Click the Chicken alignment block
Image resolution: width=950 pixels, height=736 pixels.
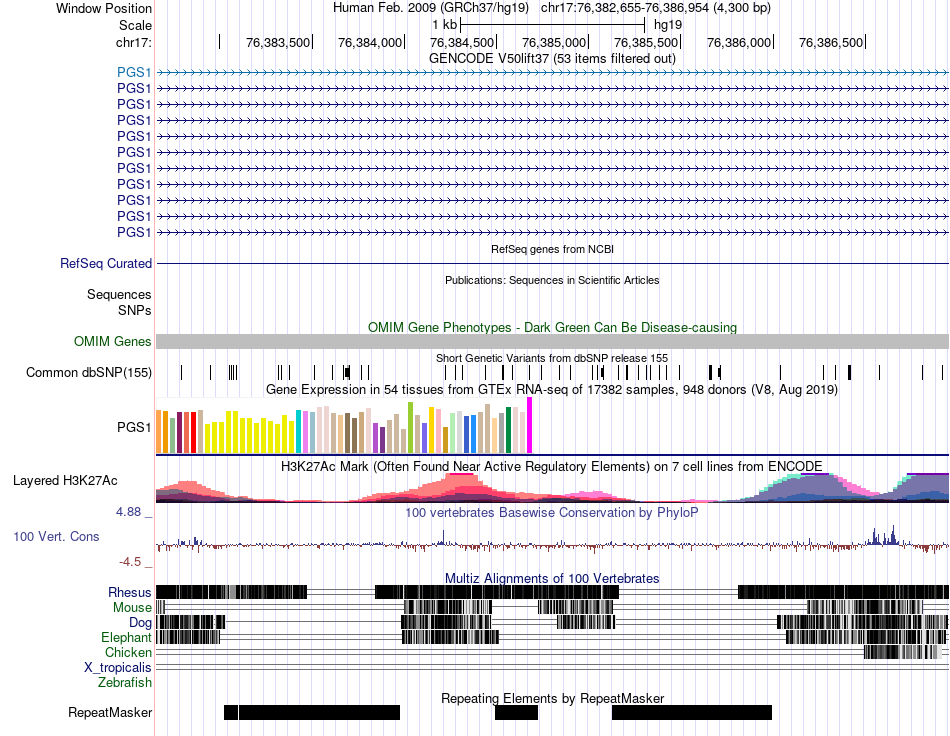tap(903, 652)
